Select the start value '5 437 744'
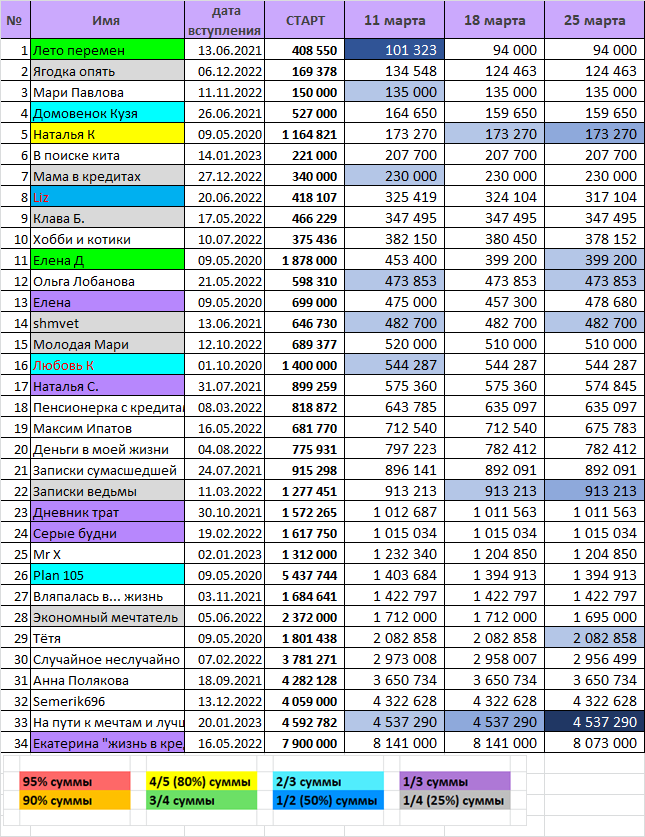 [304, 575]
